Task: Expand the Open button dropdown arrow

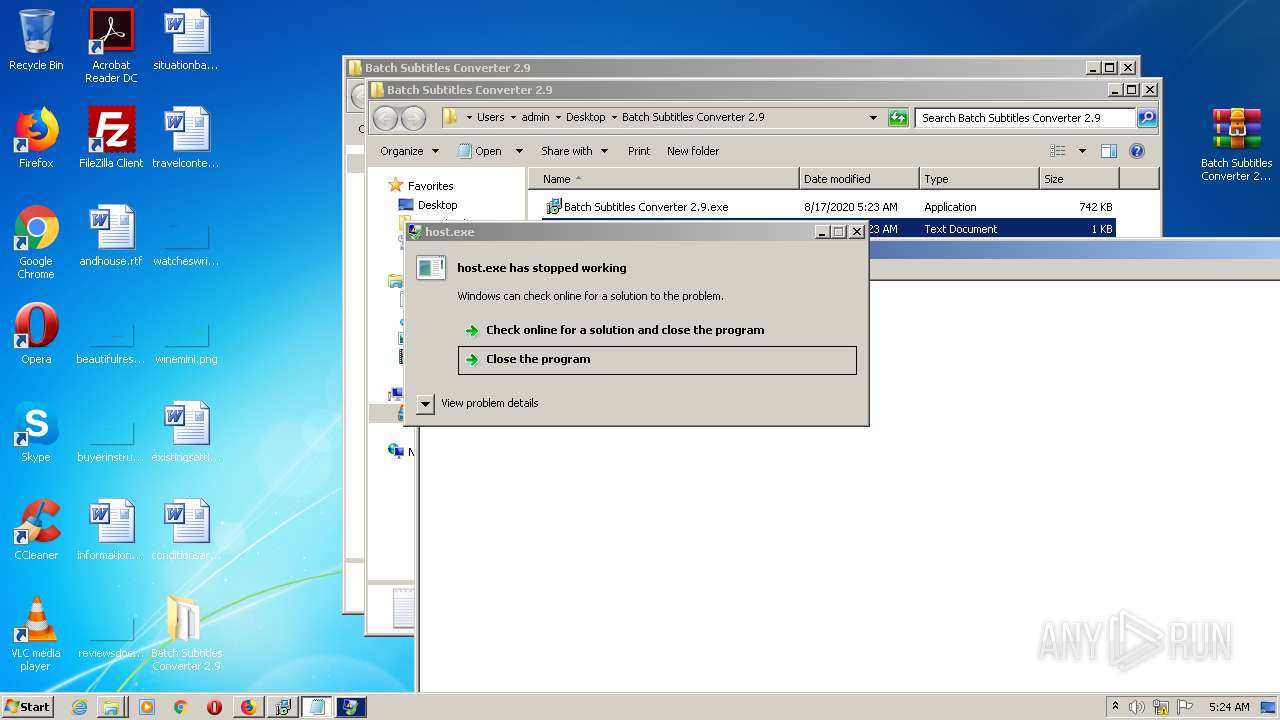Action: point(519,151)
